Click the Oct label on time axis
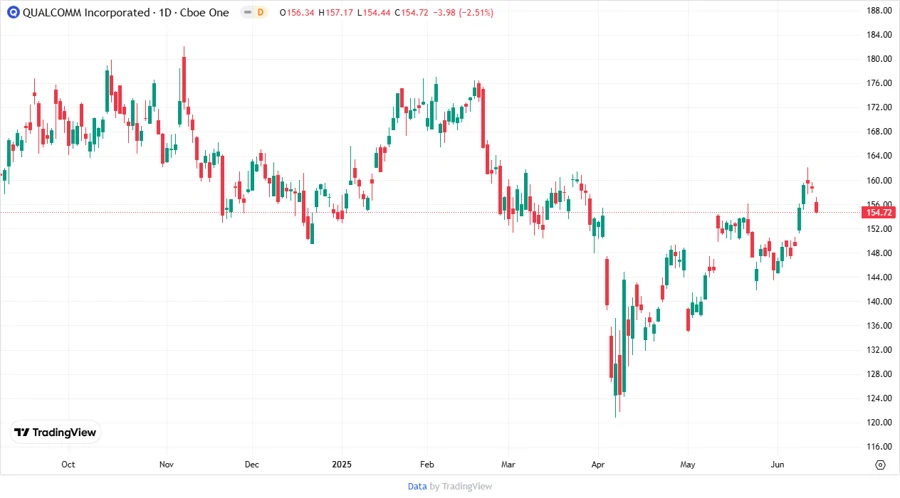Screen dimensions: 900x498 coord(68,464)
